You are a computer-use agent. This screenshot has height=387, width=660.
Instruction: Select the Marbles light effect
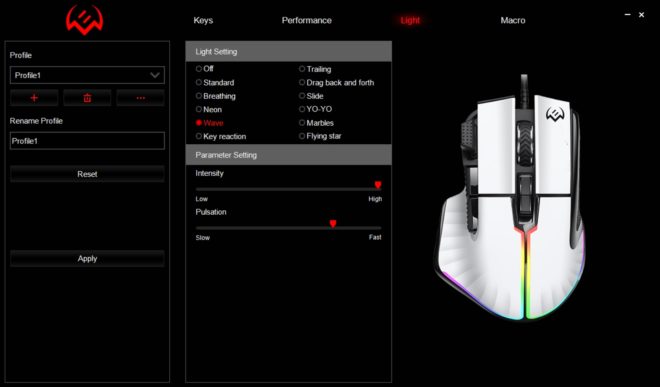pyautogui.click(x=316, y=123)
